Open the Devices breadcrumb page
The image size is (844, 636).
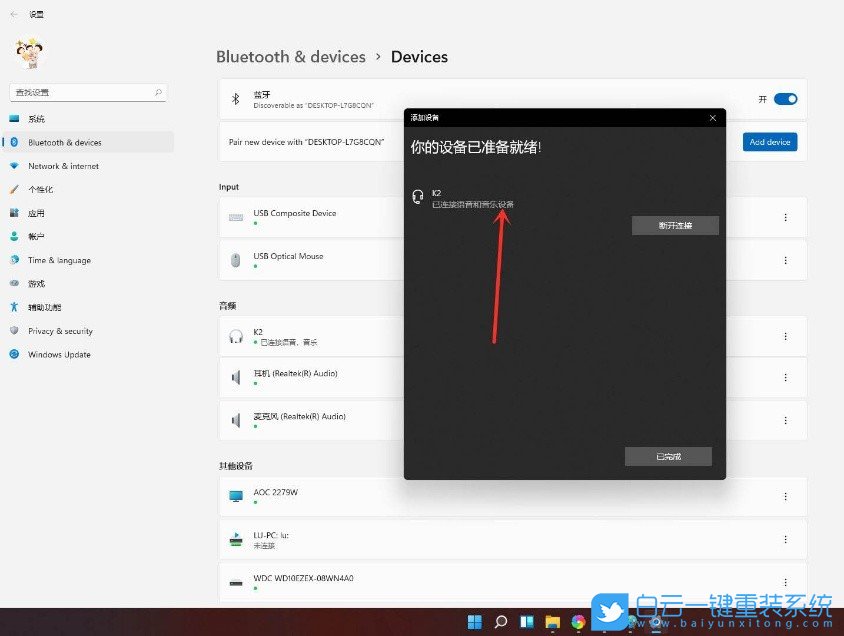tap(419, 57)
